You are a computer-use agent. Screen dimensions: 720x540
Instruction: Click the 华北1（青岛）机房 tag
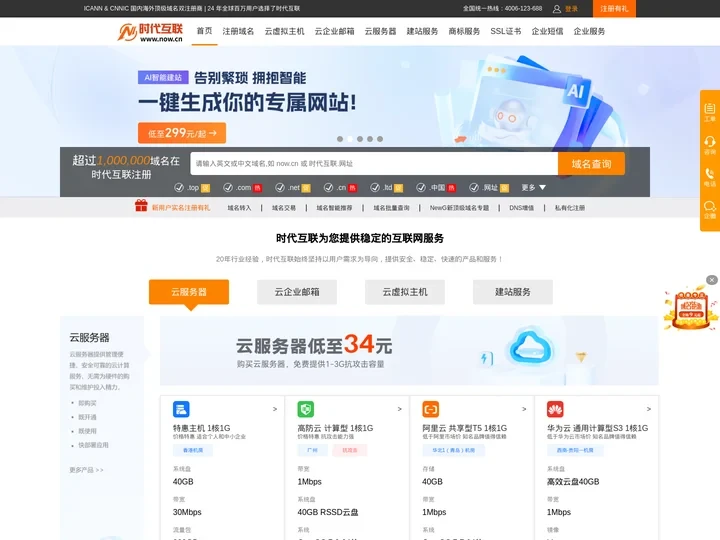tap(454, 450)
